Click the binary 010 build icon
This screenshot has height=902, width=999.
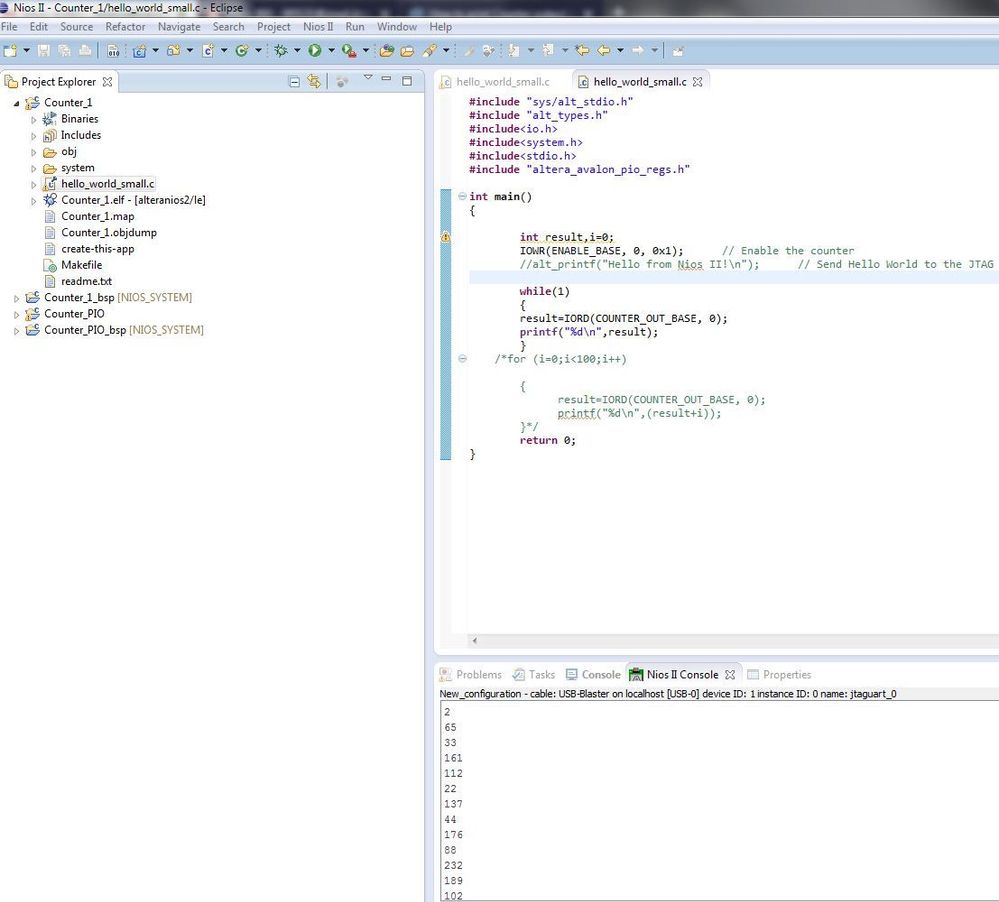(113, 50)
